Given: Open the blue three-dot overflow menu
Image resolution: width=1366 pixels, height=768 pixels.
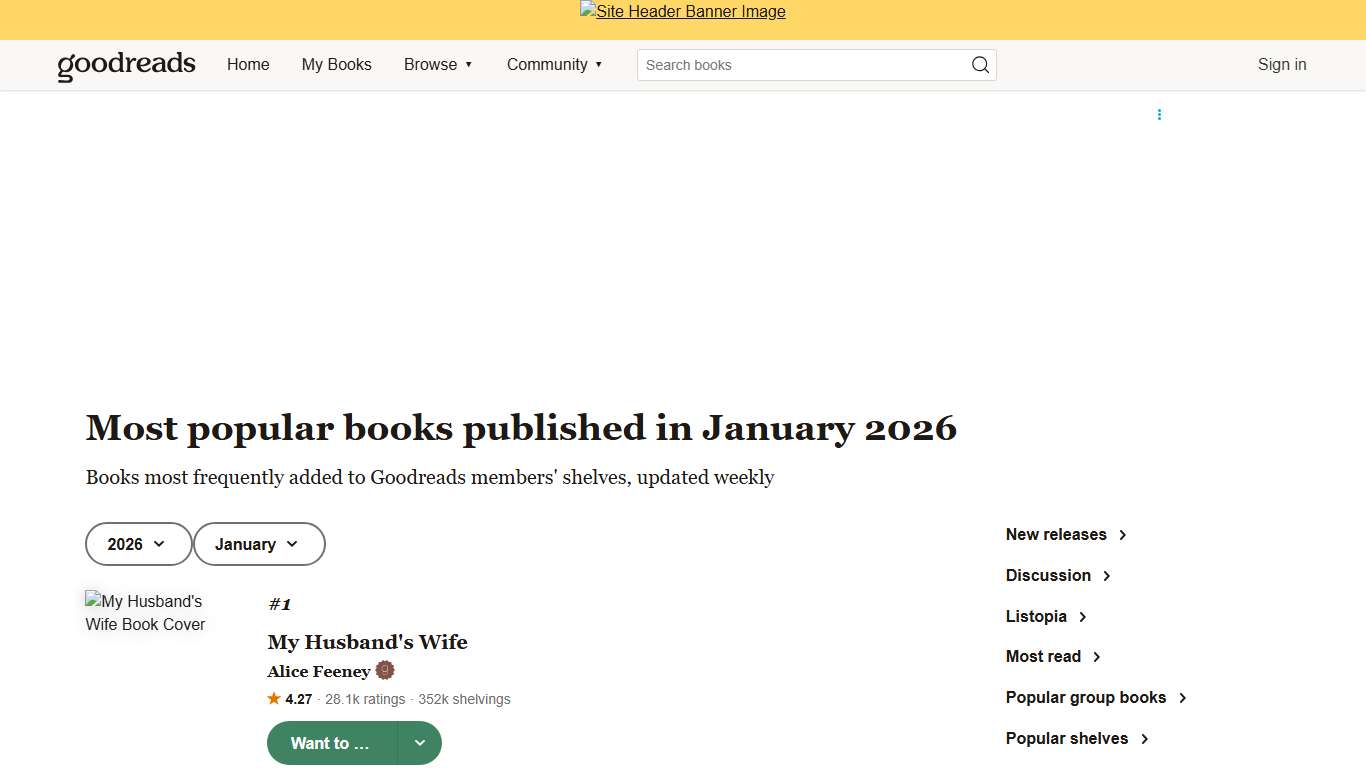Looking at the screenshot, I should pyautogui.click(x=1159, y=114).
